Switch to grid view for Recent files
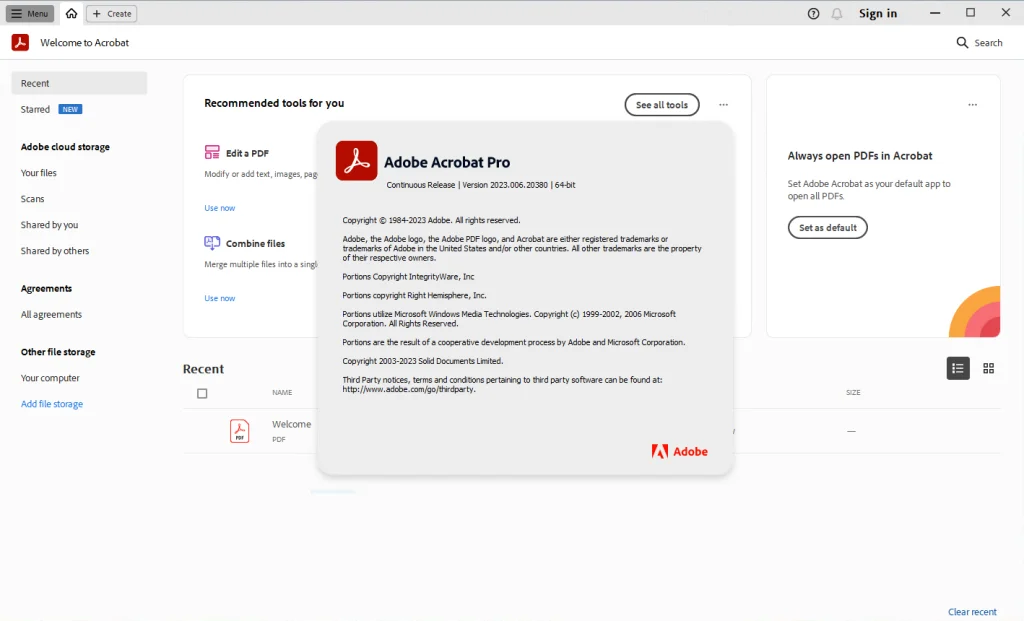Screen dimensions: 1024x621 point(989,368)
